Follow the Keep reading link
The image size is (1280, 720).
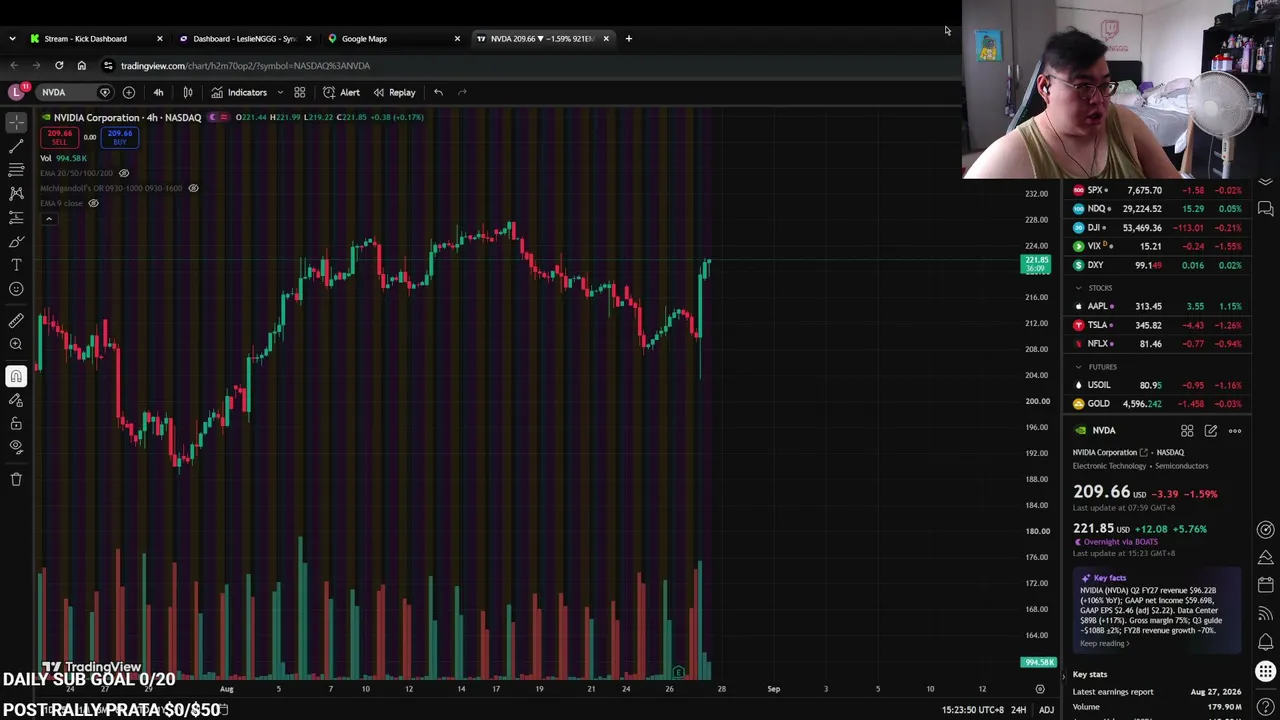pyautogui.click(x=1105, y=644)
